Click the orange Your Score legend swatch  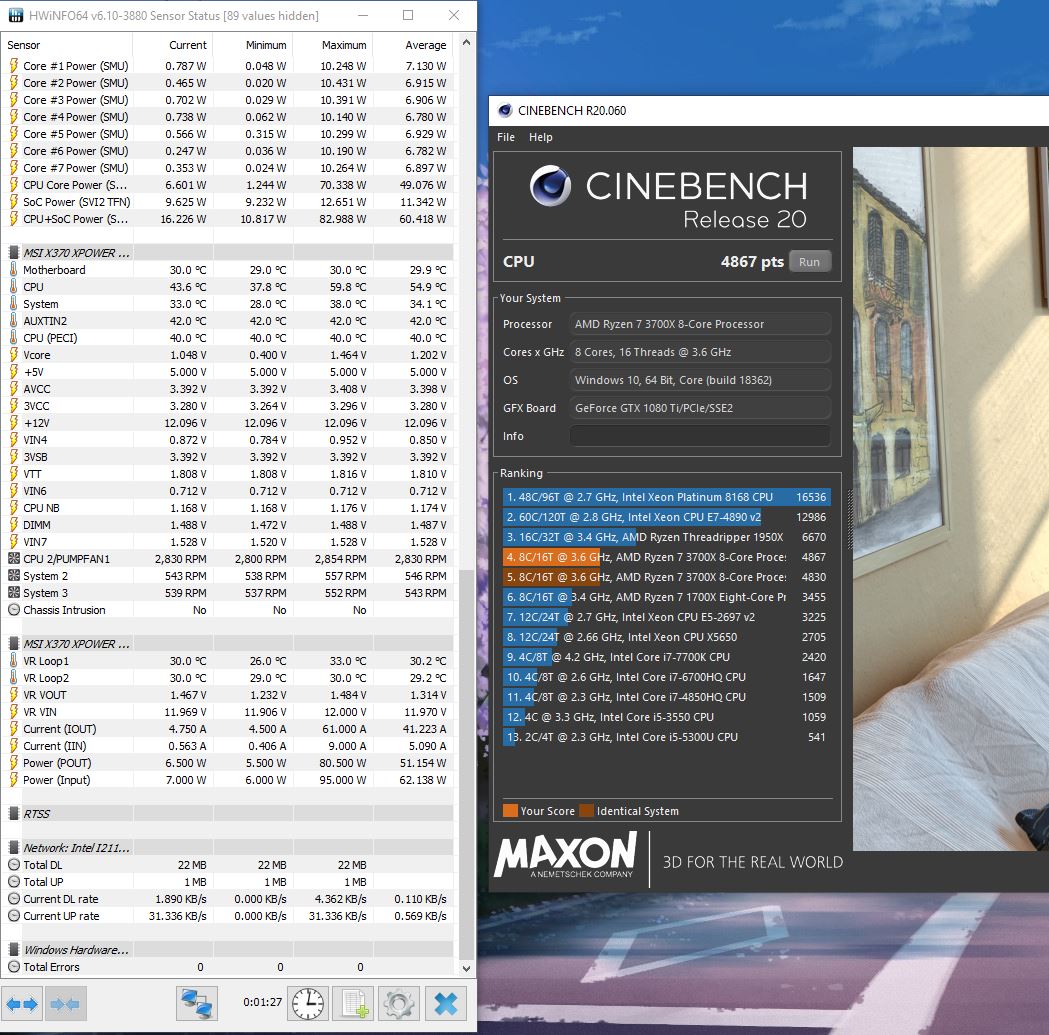(x=510, y=811)
